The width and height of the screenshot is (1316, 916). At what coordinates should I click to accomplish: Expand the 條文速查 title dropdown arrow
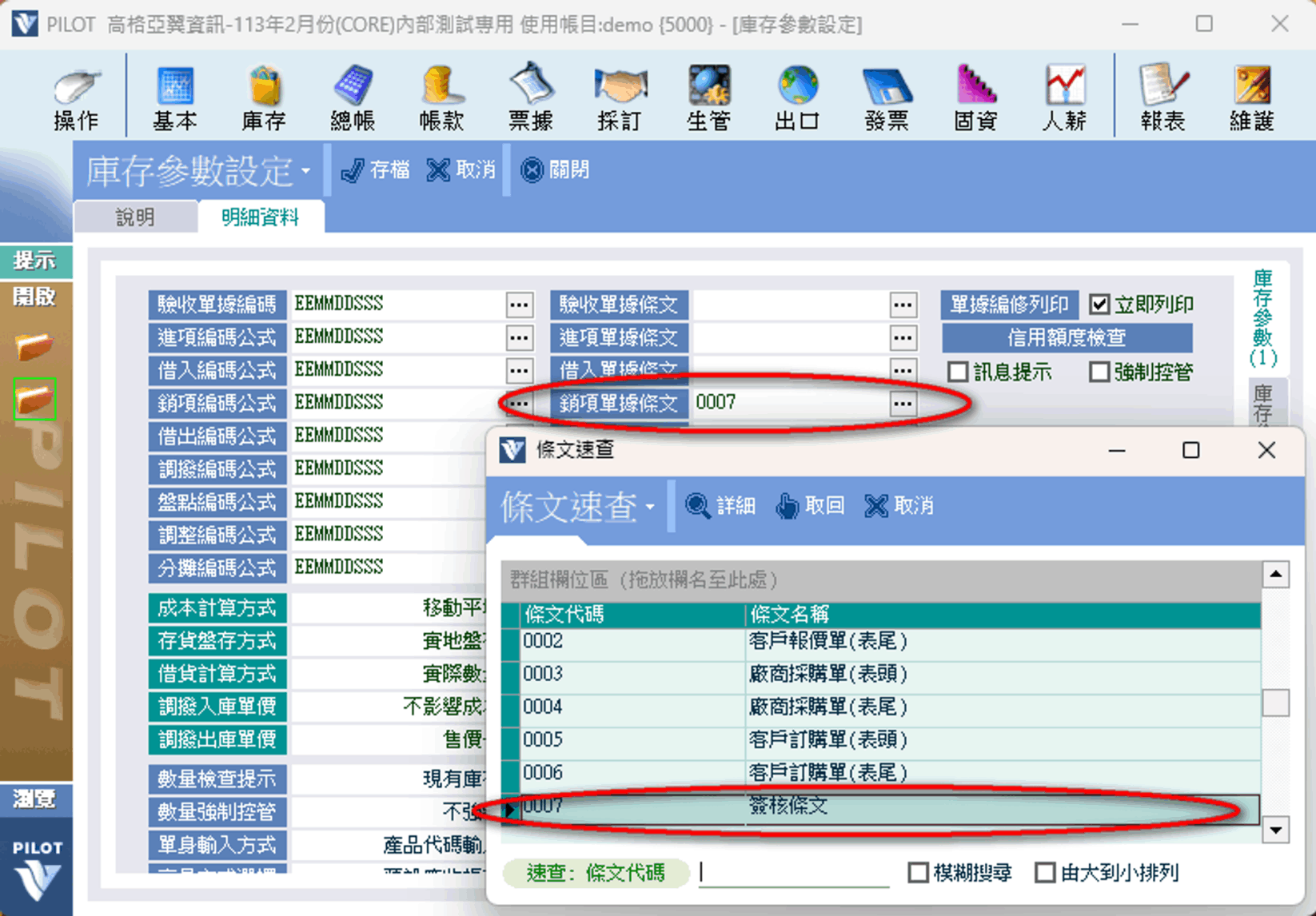(650, 507)
